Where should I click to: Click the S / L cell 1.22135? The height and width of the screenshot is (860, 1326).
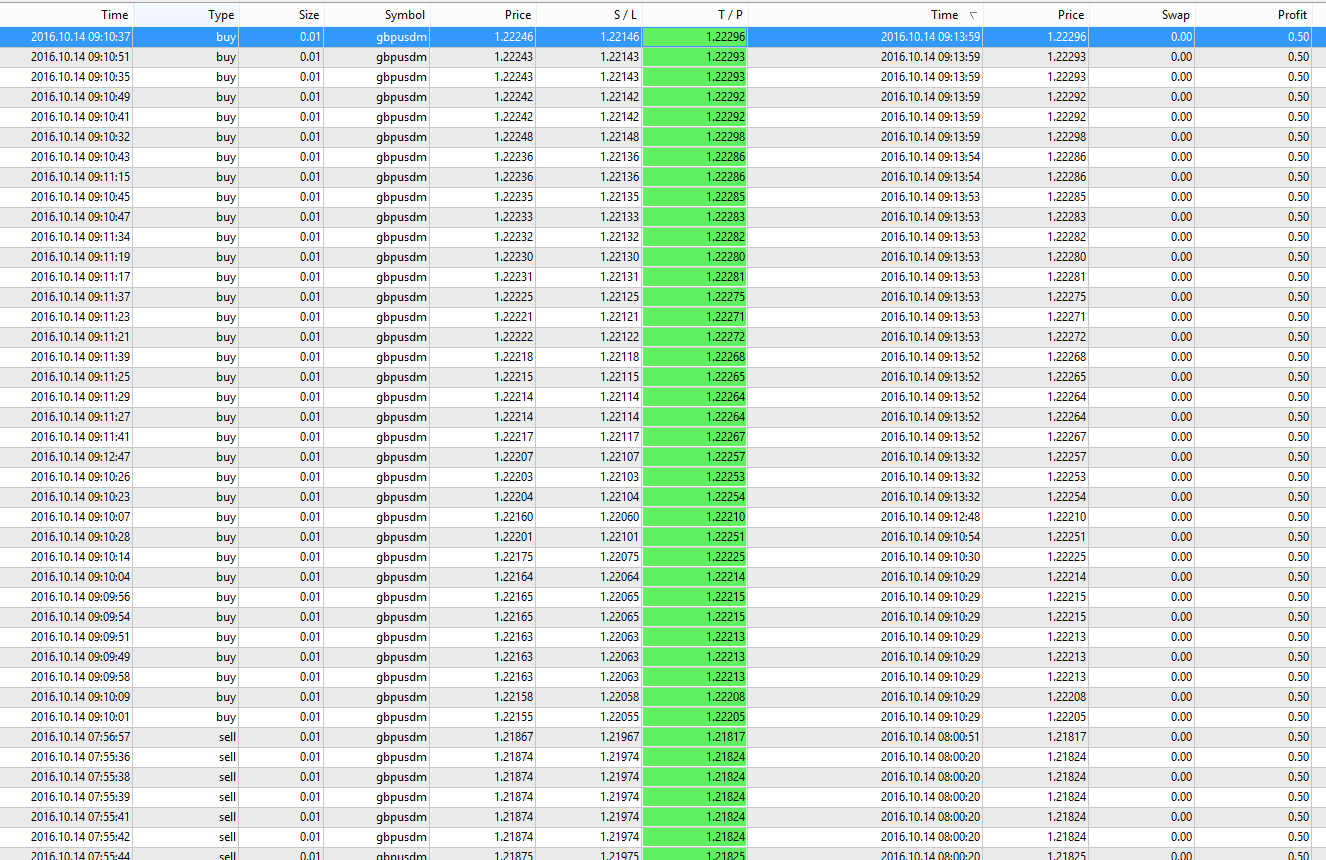click(x=619, y=197)
